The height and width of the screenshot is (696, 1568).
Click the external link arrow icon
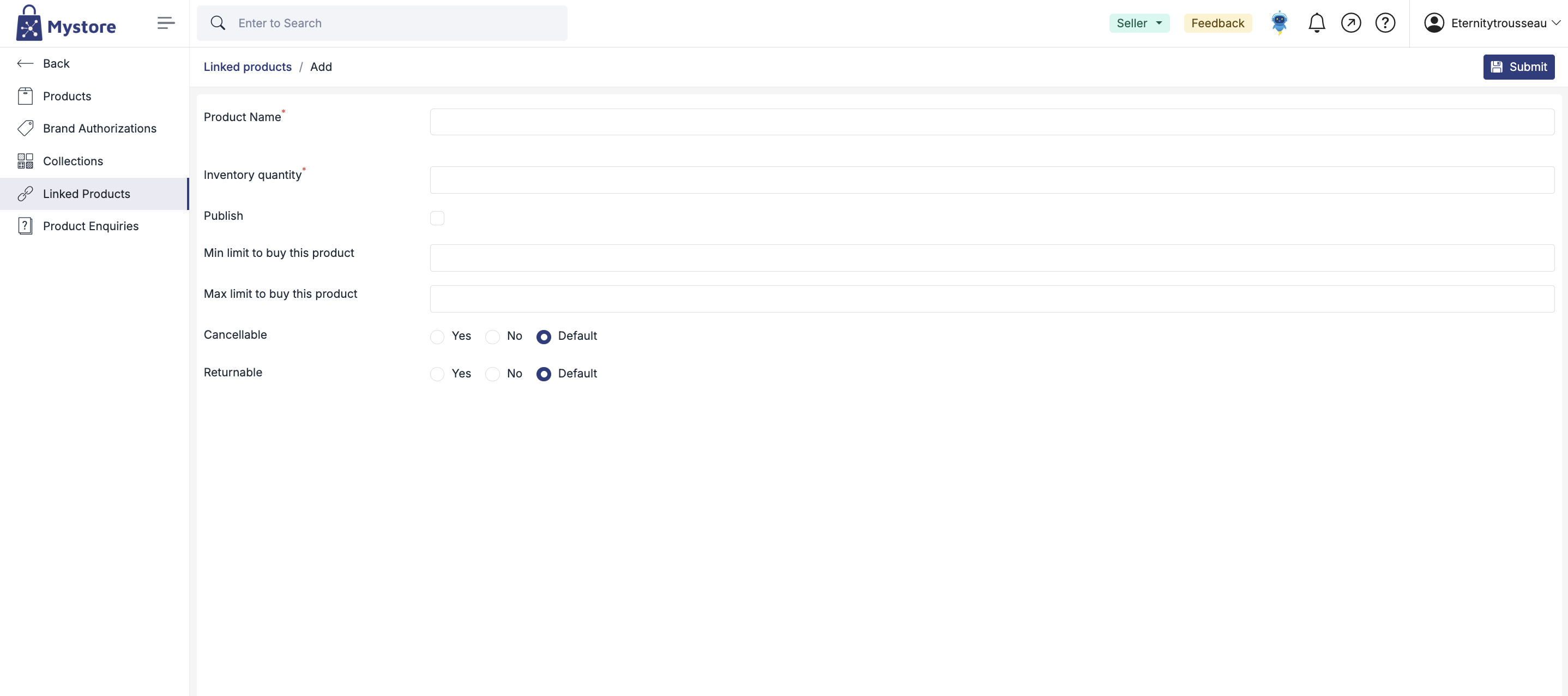coord(1350,23)
